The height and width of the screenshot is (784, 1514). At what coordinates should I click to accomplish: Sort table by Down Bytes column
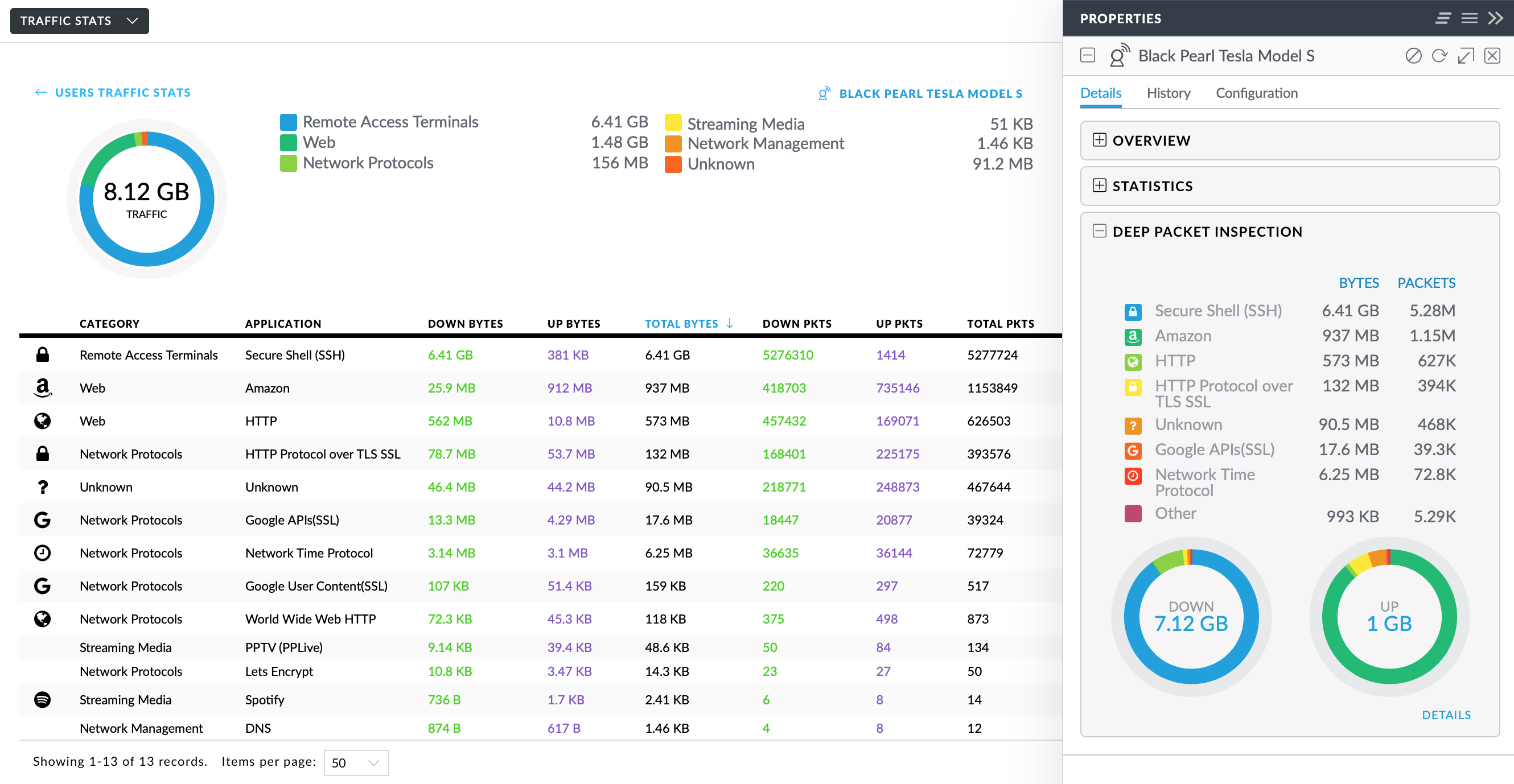point(466,323)
